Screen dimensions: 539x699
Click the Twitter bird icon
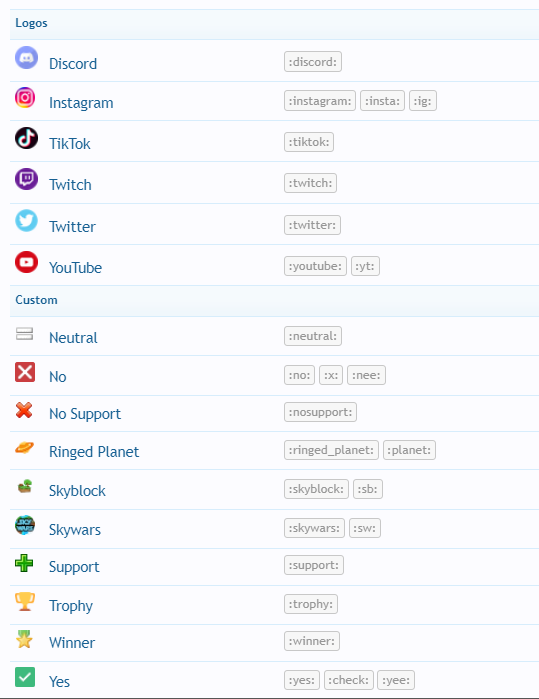click(x=26, y=220)
